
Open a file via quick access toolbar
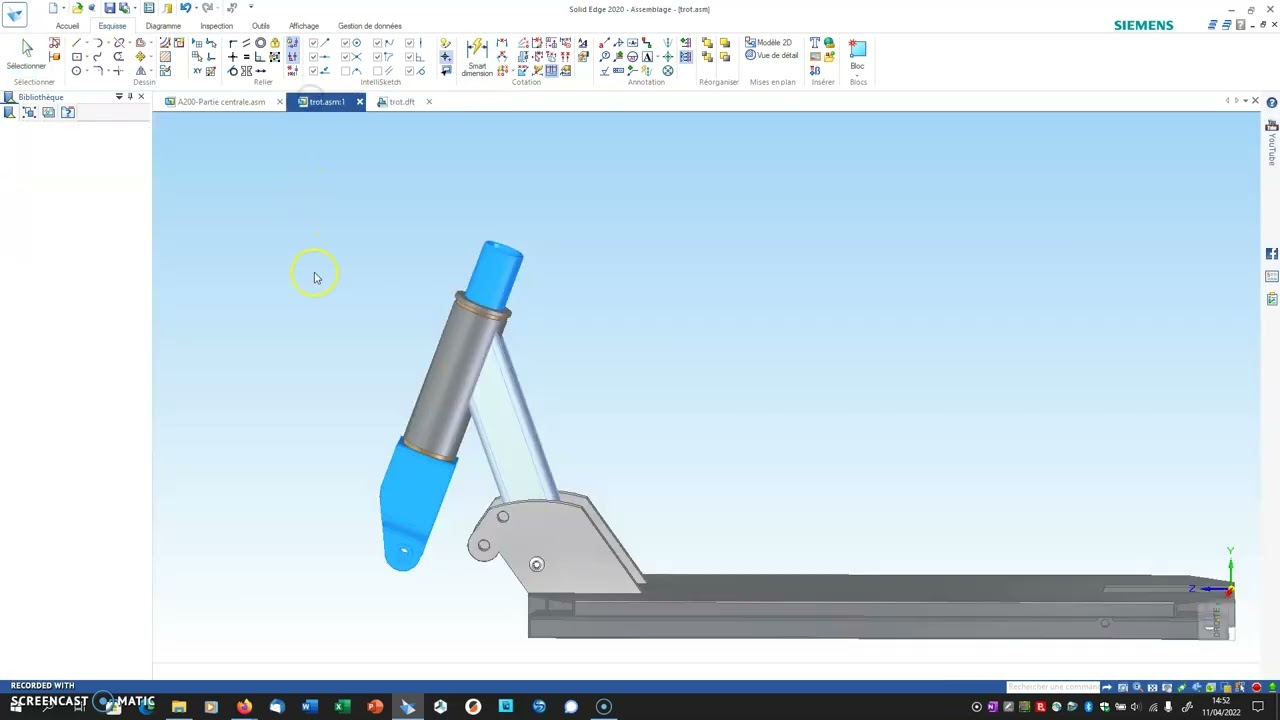click(x=77, y=8)
